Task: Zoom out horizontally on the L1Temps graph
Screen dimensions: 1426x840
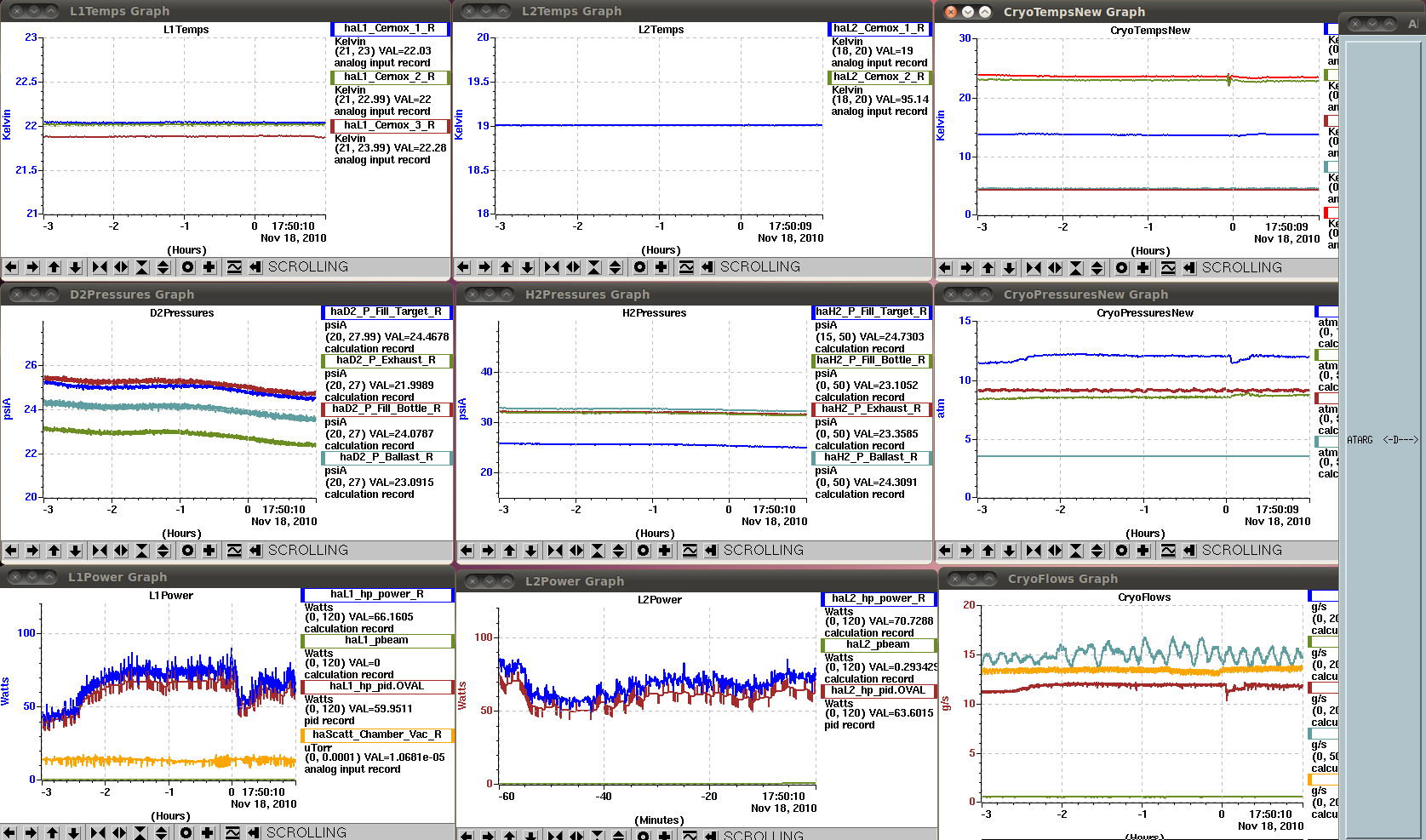Action: tap(121, 267)
